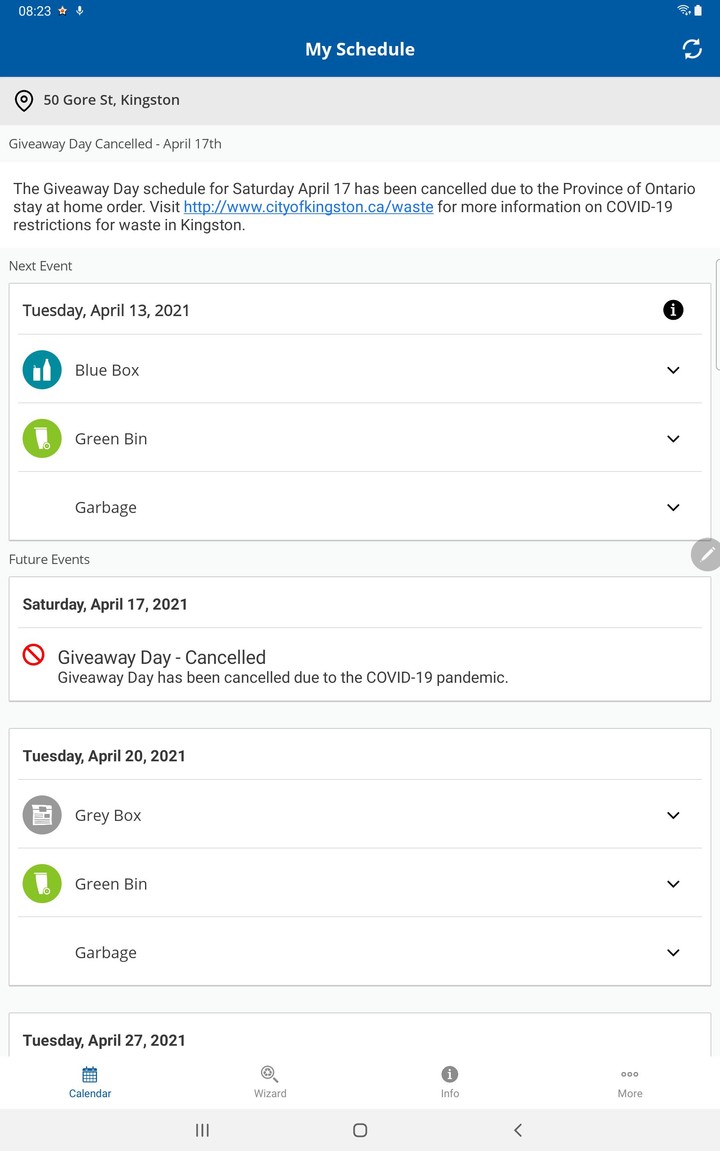720x1151 pixels.
Task: Expand Grey Box details chevron
Action: click(673, 816)
